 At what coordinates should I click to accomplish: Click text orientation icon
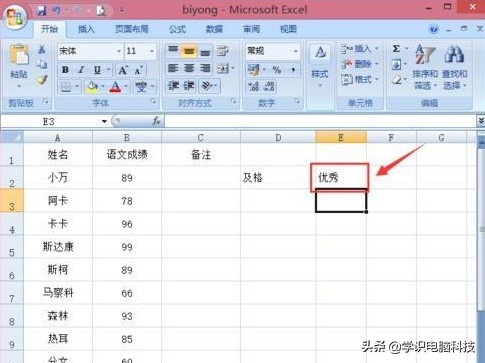coord(207,86)
